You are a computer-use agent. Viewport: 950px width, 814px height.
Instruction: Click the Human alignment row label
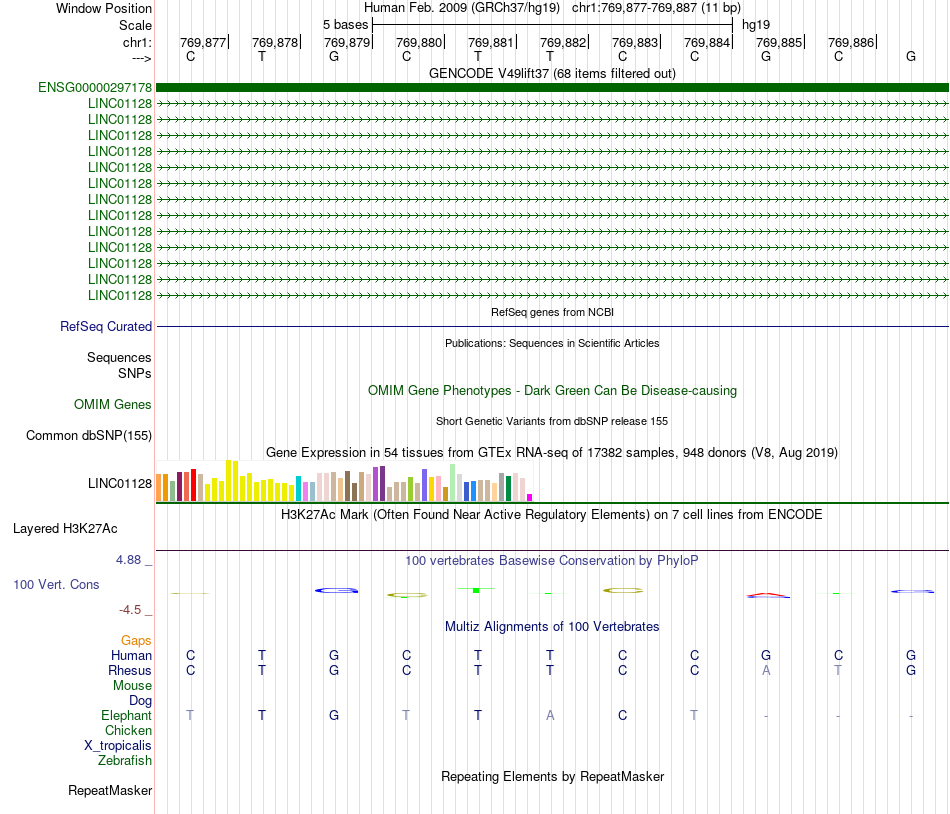(131, 655)
